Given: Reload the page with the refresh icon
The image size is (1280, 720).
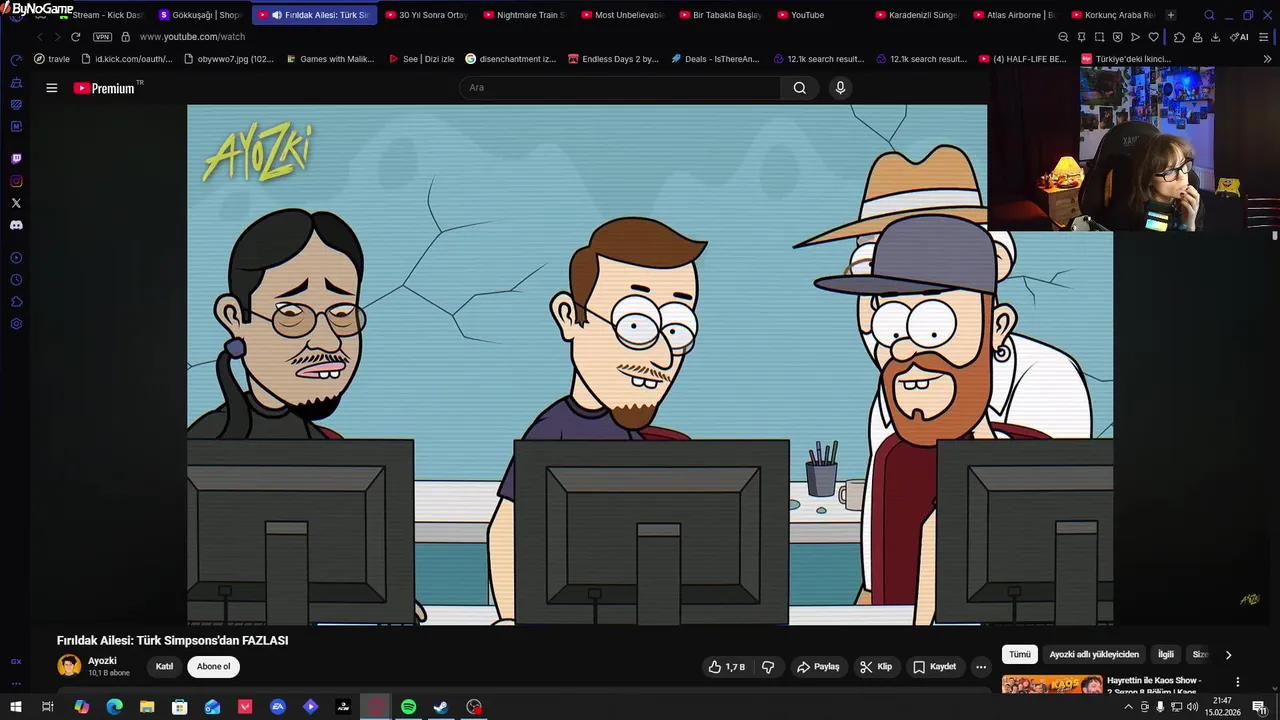Looking at the screenshot, I should coord(75,37).
